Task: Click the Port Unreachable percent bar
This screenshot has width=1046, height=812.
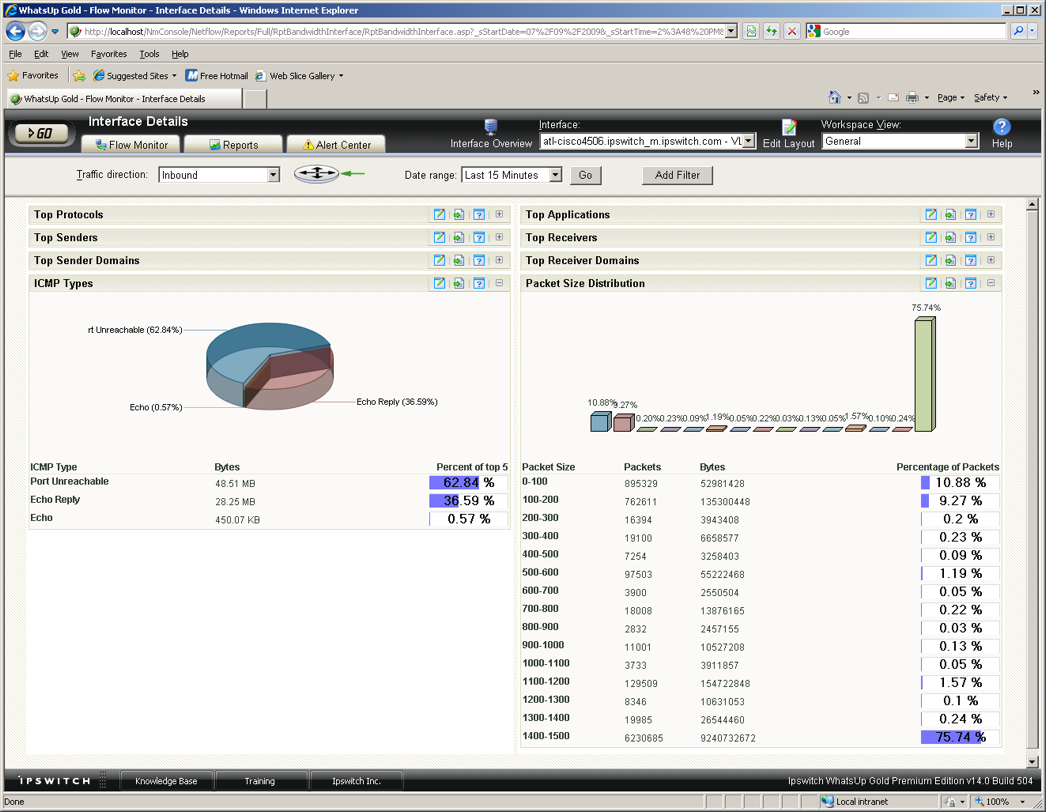Action: pos(468,482)
